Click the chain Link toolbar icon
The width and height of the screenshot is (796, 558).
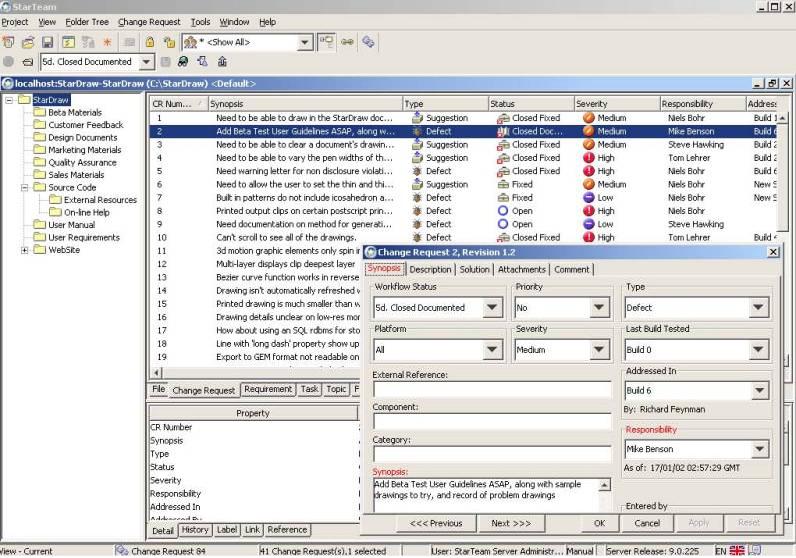(x=347, y=42)
